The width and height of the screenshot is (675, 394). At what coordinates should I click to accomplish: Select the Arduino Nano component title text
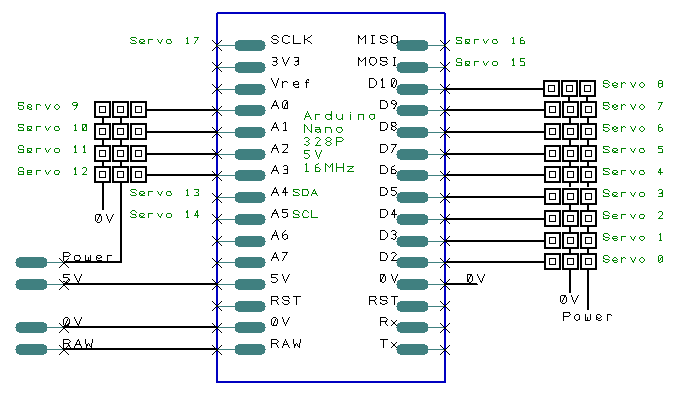[x=339, y=122]
